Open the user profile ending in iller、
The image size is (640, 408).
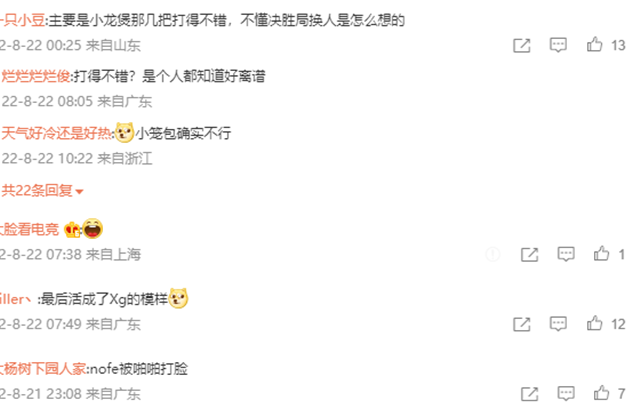tap(16, 299)
